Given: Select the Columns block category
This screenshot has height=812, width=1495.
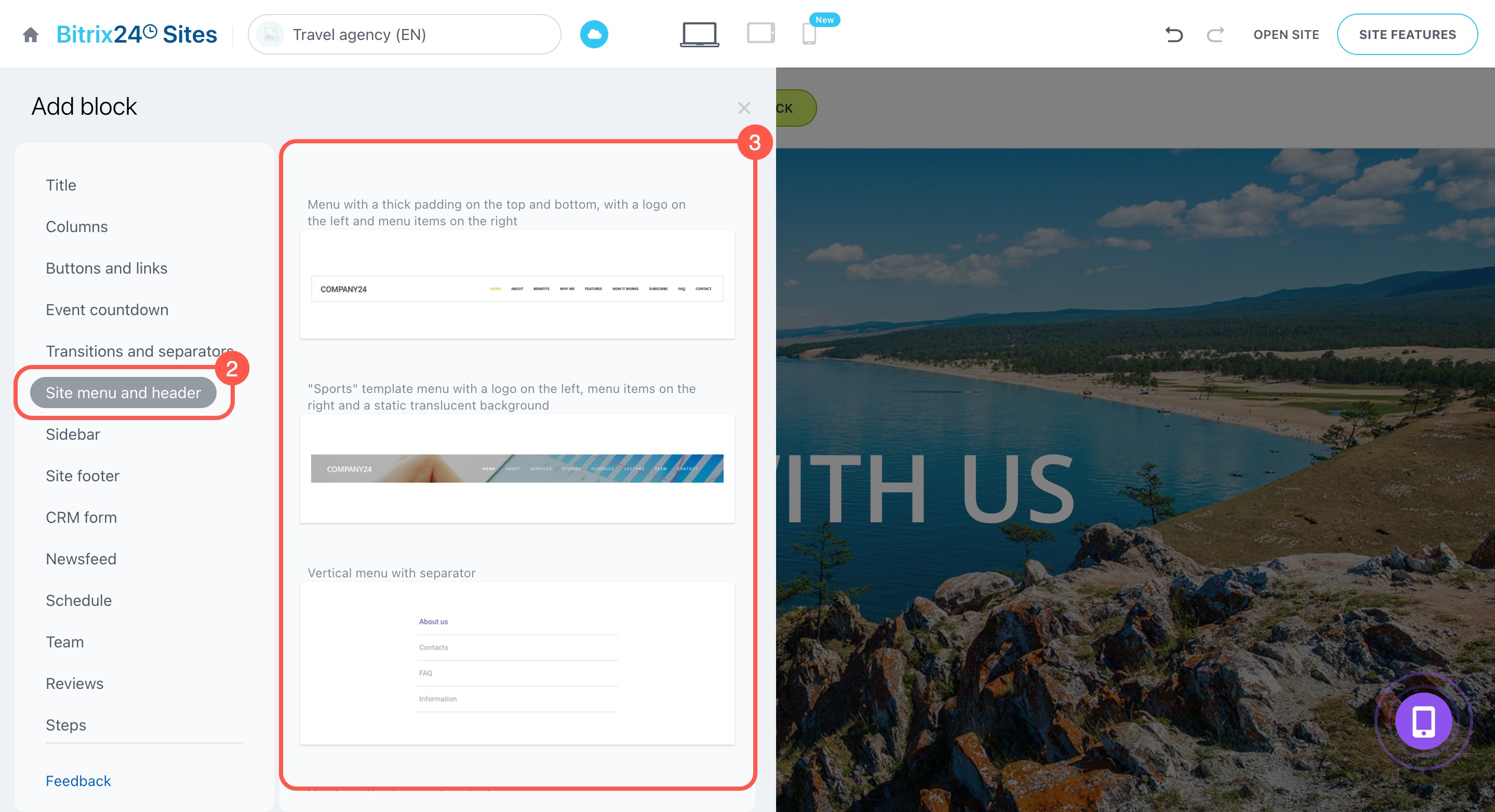Looking at the screenshot, I should click(76, 227).
